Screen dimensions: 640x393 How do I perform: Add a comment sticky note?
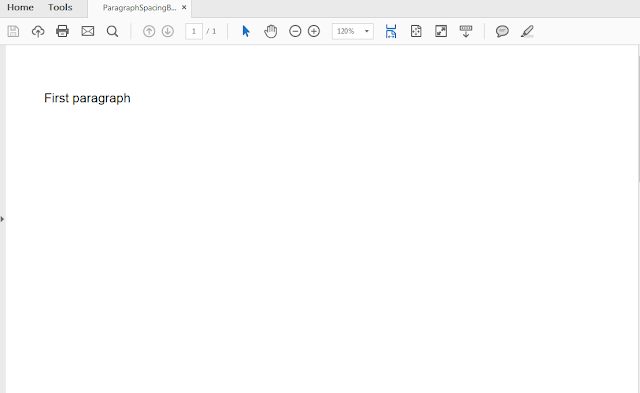pos(502,31)
